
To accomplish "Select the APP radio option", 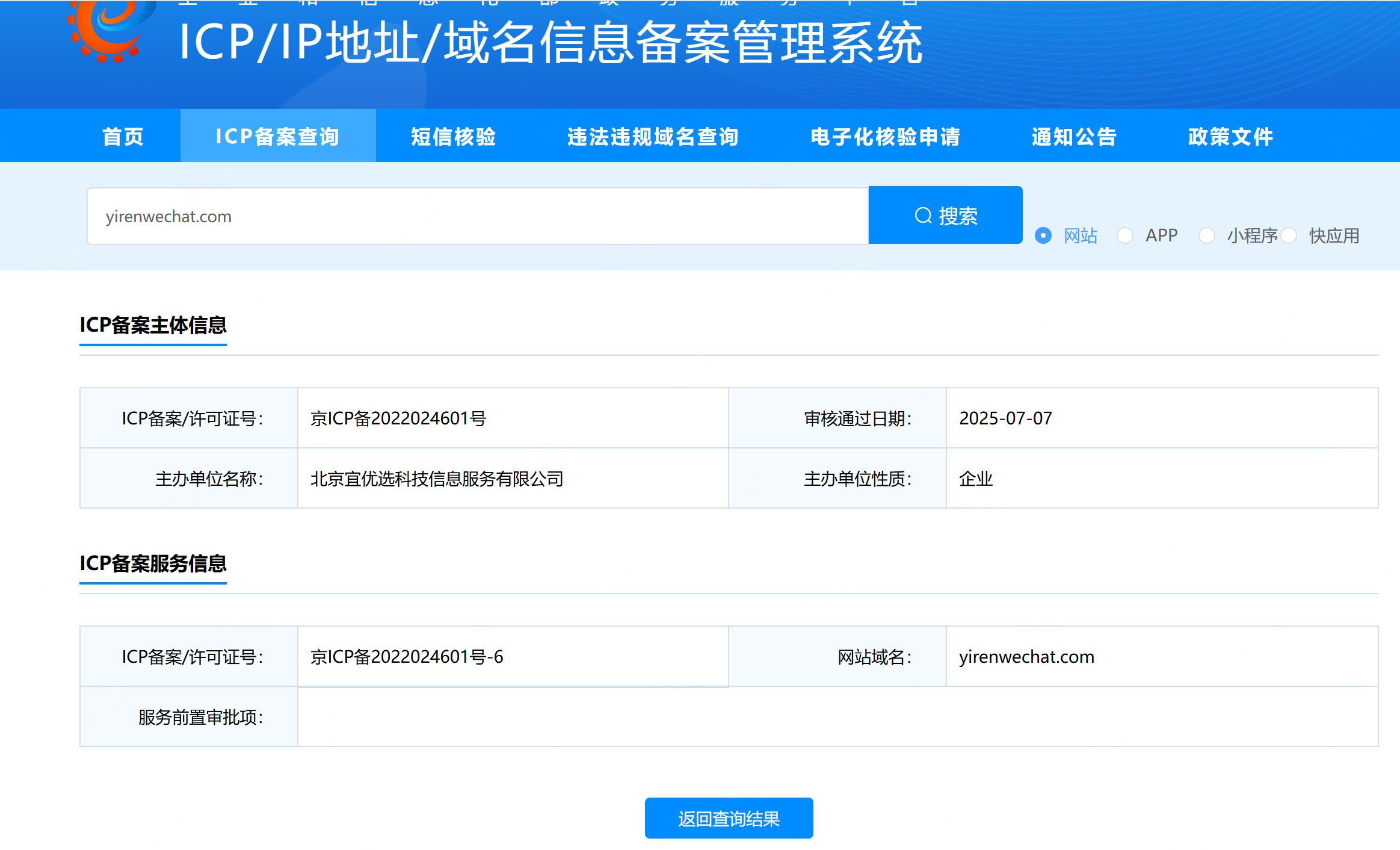I will (x=1125, y=235).
